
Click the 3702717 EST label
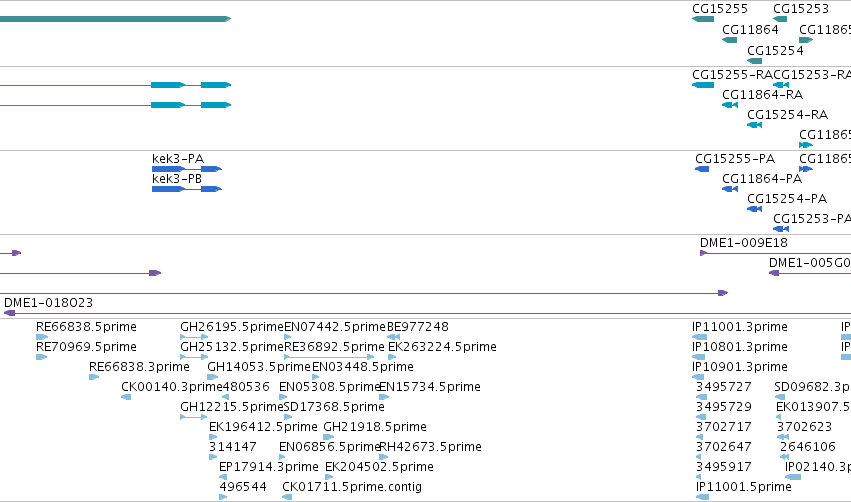pos(724,427)
